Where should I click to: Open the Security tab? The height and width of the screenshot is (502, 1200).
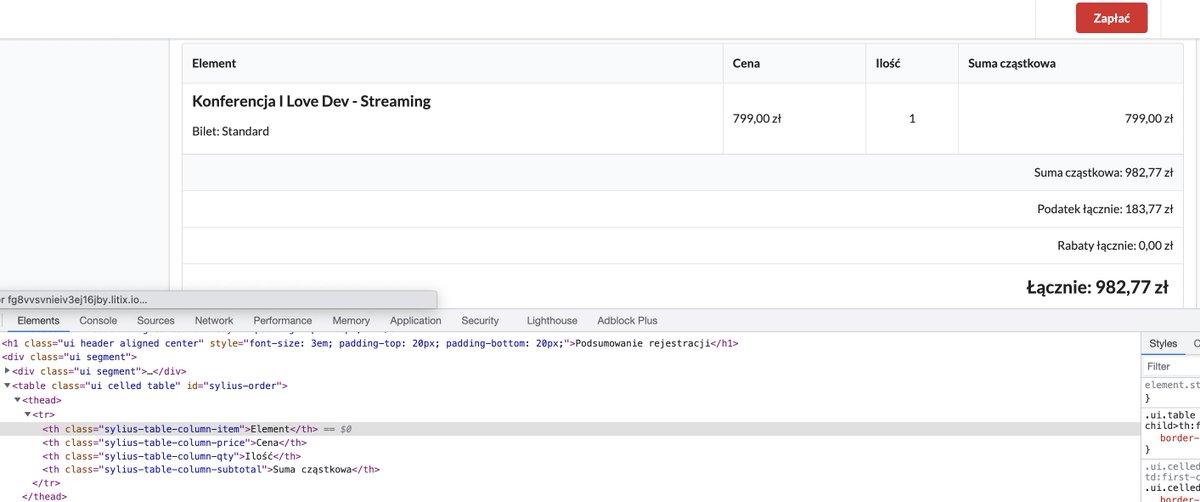pyautogui.click(x=480, y=321)
